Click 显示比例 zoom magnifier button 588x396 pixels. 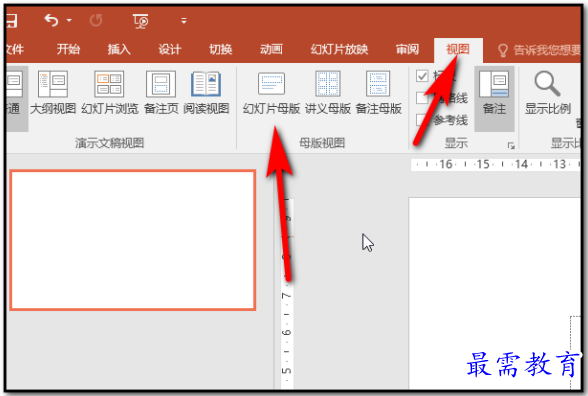(548, 93)
